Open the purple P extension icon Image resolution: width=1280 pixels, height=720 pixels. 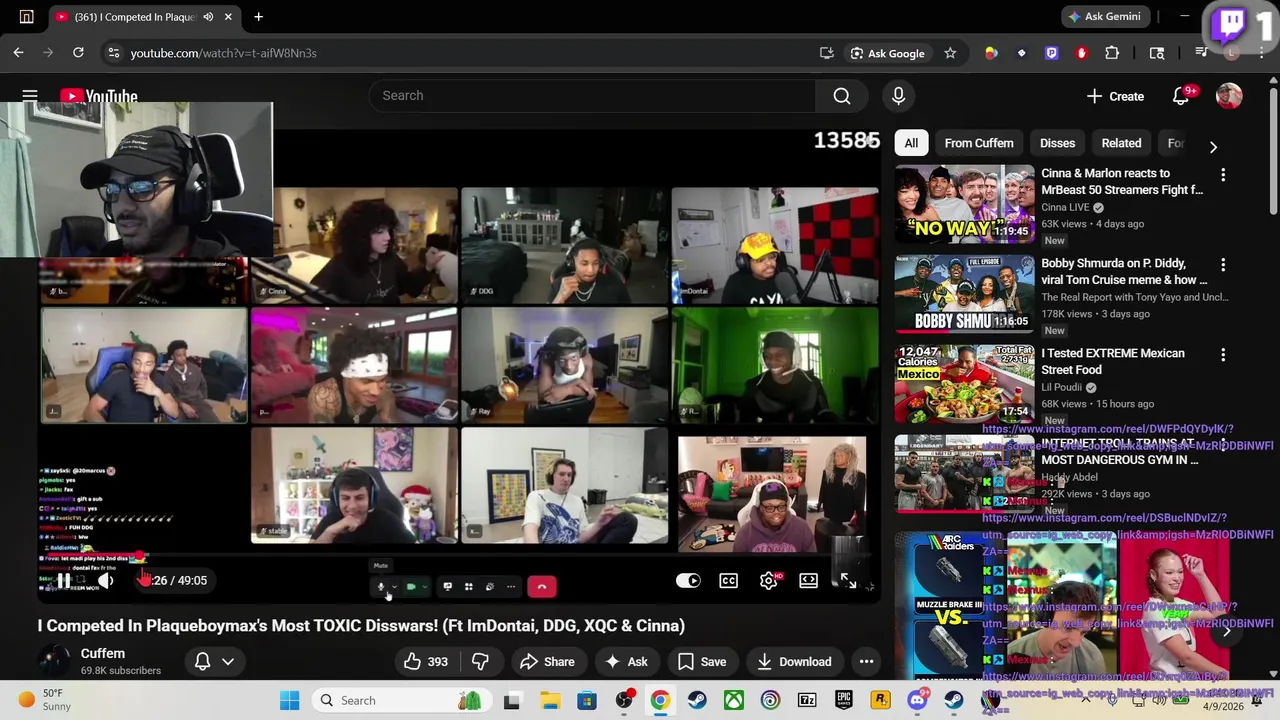pos(1051,53)
